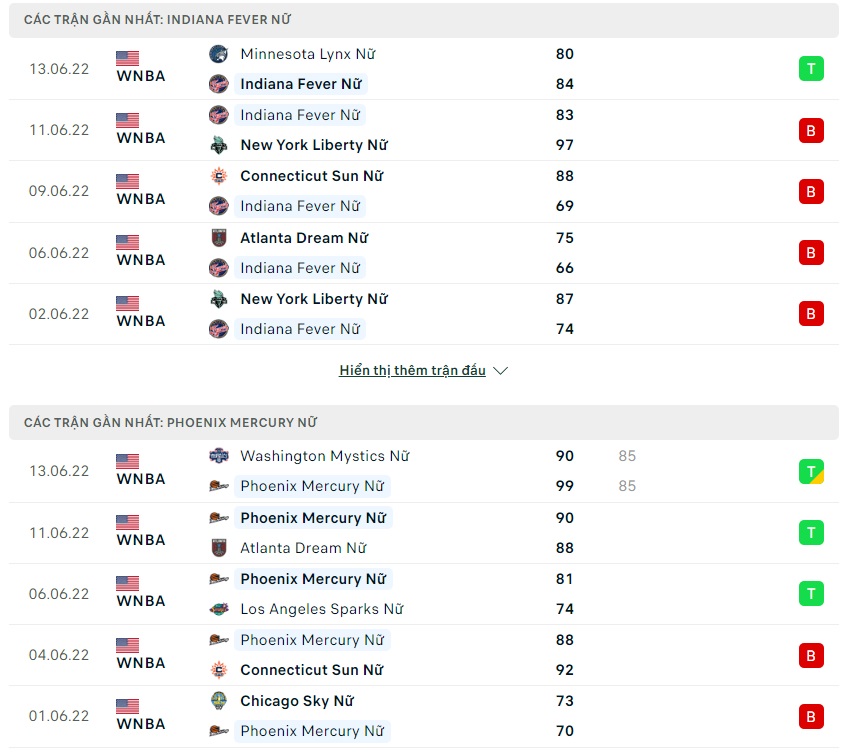Open 'Hiển thị thêm trận đấu' link
Image resolution: width=847 pixels, height=752 pixels.
tap(412, 371)
